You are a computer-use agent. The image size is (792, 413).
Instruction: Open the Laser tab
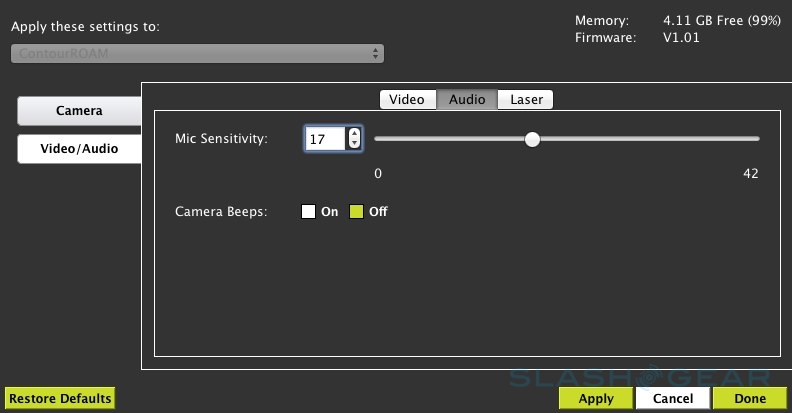pyautogui.click(x=526, y=99)
